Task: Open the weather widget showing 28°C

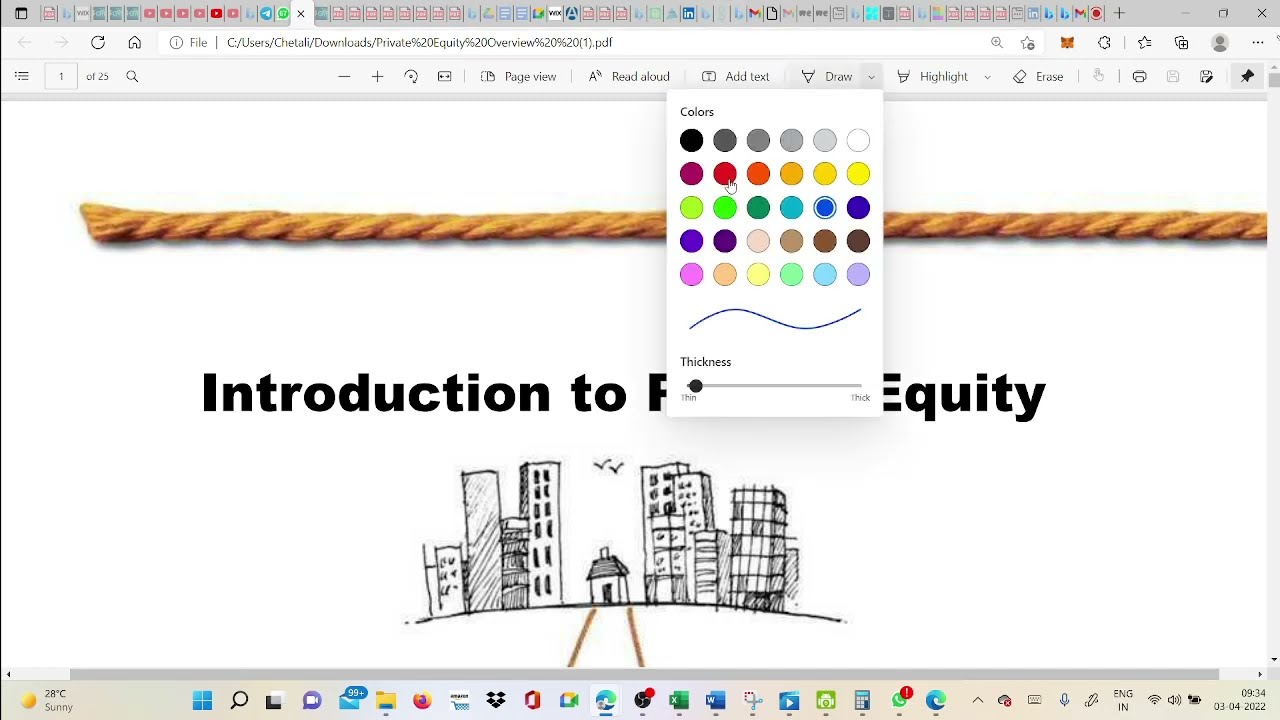Action: click(x=47, y=700)
